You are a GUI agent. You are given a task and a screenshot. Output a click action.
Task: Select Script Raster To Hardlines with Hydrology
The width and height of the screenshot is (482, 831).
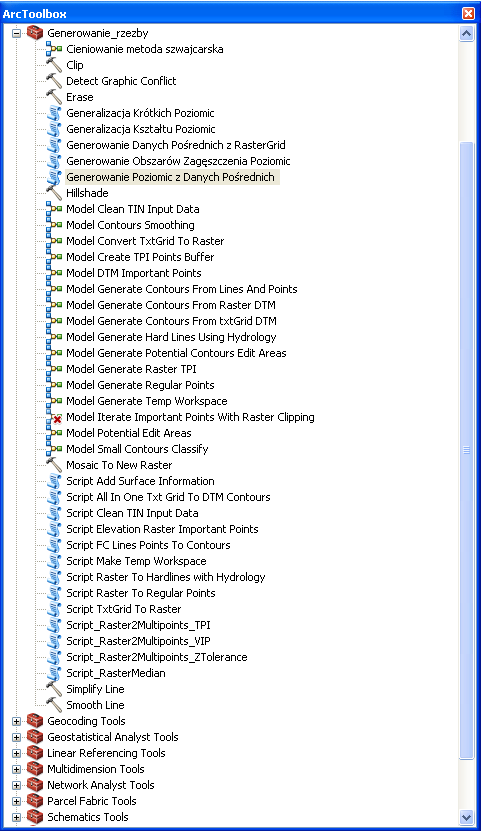(x=165, y=577)
